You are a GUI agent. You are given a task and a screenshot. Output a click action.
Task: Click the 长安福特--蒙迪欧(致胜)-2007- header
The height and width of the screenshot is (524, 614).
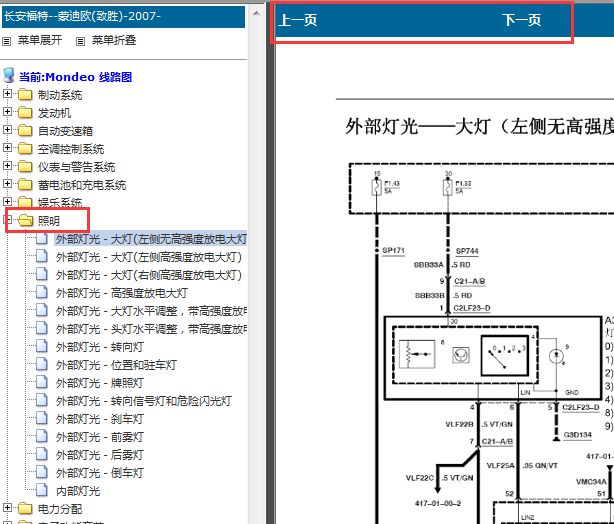click(x=123, y=17)
